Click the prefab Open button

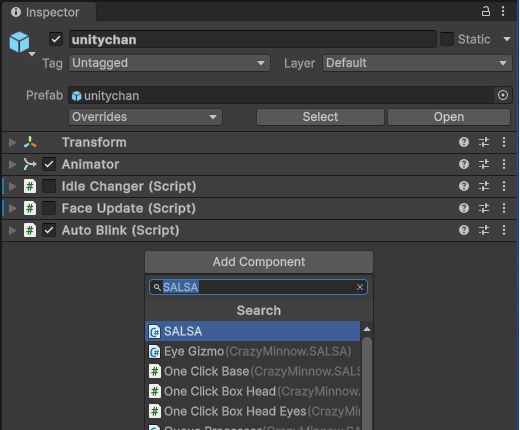point(449,117)
